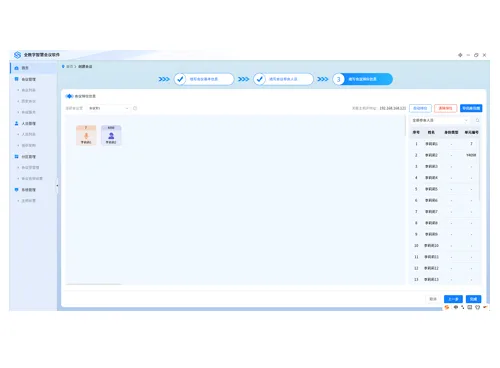This screenshot has height=368, width=500.
Task: Open the personnel list sidebar sub-item
Action: tap(29, 134)
